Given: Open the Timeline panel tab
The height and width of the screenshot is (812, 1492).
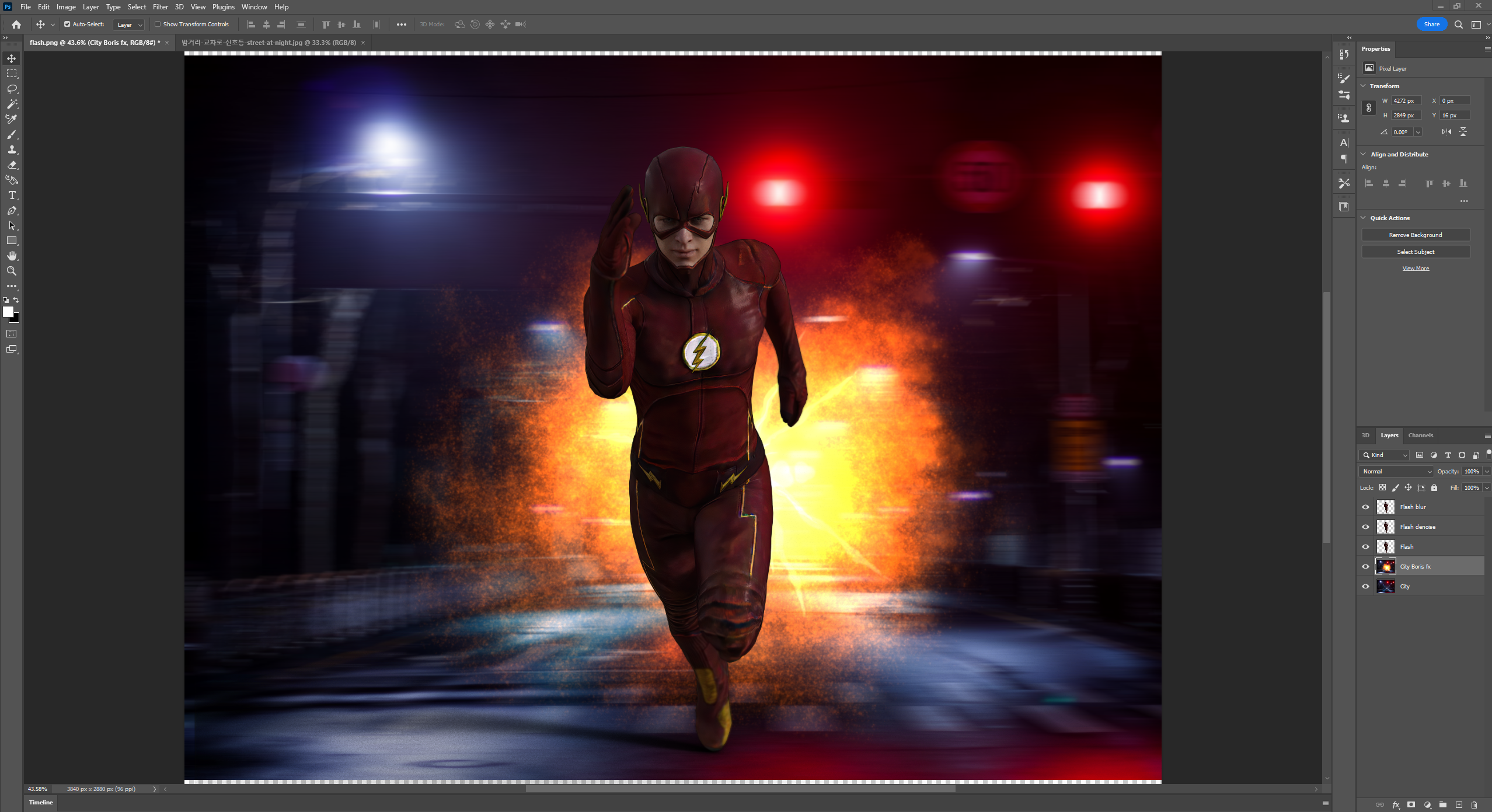Looking at the screenshot, I should point(41,803).
